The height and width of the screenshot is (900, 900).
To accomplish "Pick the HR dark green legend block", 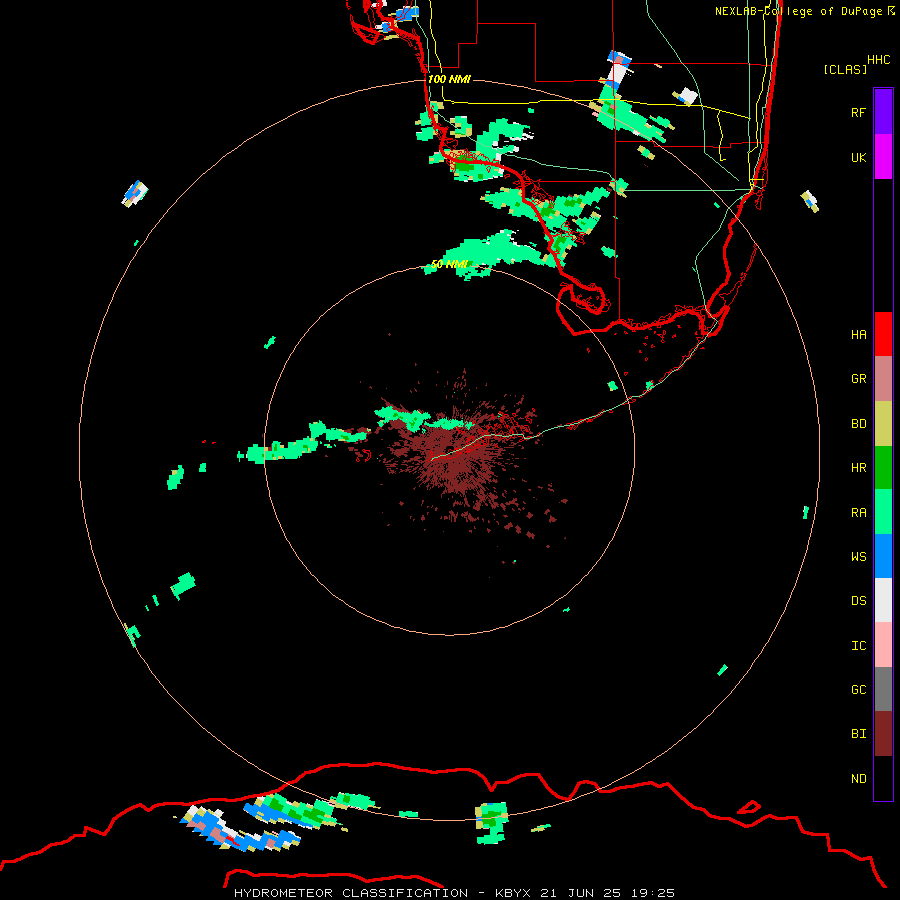I will coord(883,468).
